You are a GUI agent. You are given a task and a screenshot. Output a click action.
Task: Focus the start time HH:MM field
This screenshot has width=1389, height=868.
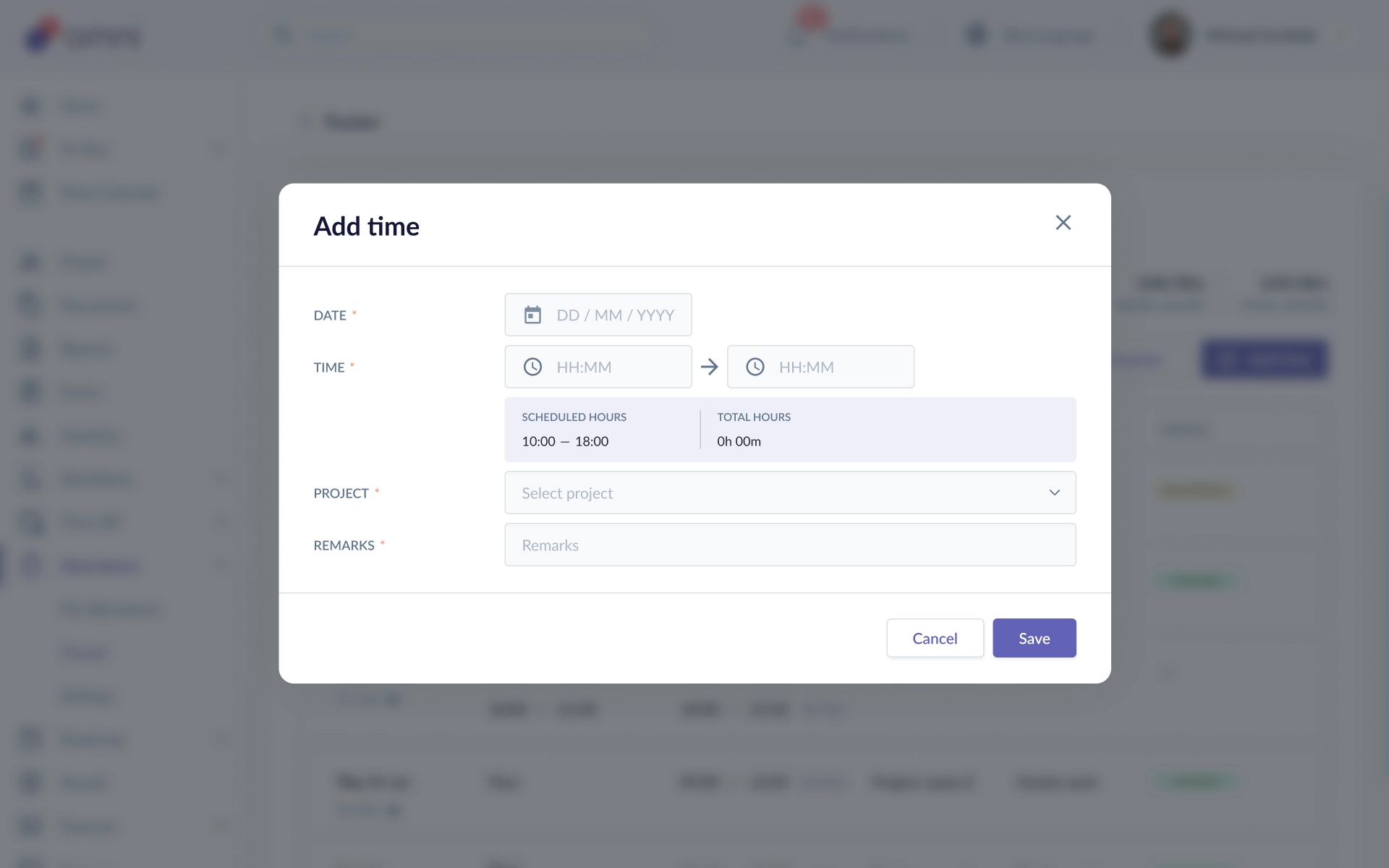tap(598, 367)
